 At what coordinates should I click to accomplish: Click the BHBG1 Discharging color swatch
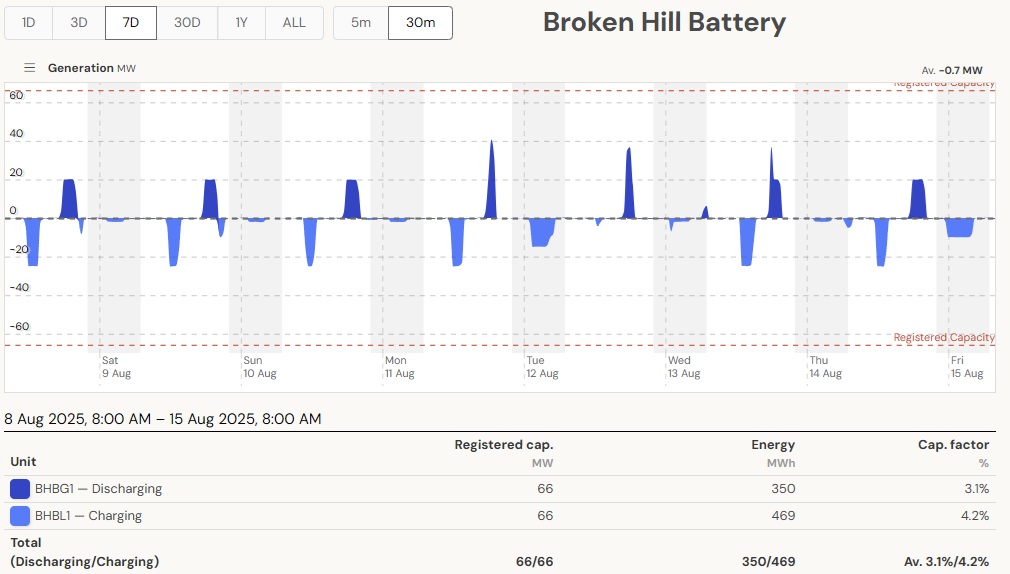tap(20, 489)
